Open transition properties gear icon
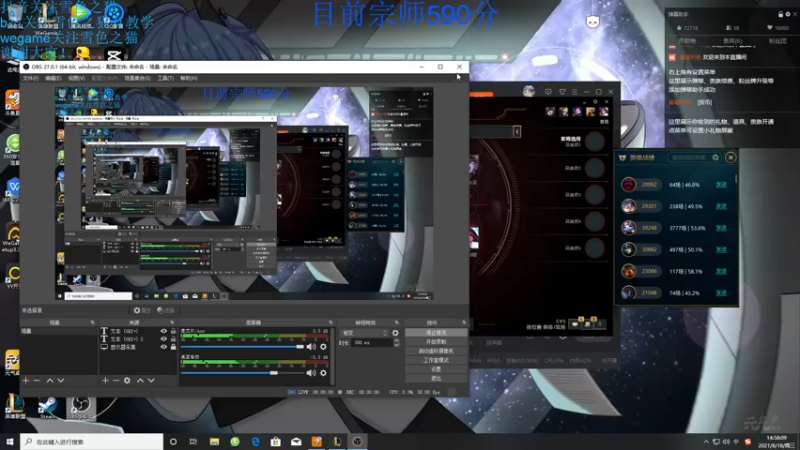800x450 pixels. tap(395, 333)
